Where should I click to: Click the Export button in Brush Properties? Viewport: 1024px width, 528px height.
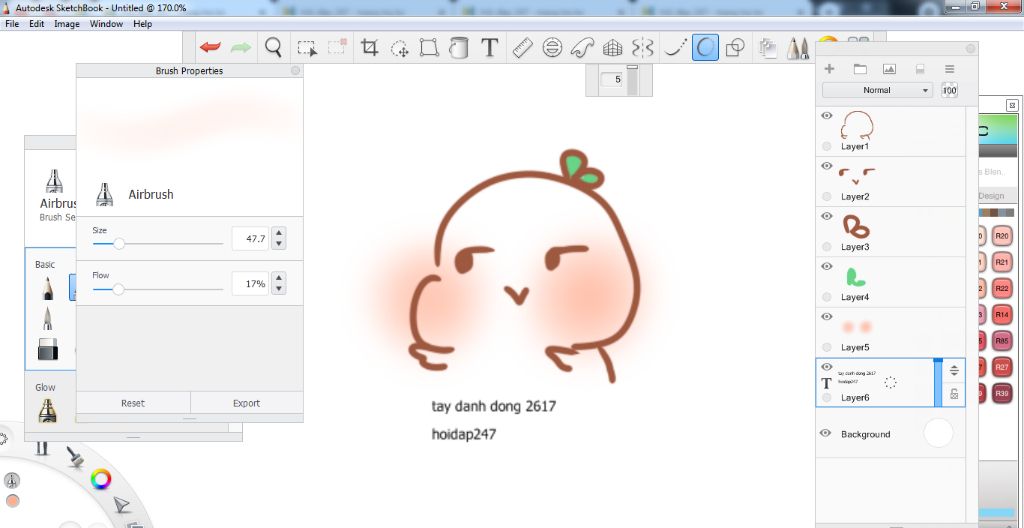(247, 403)
